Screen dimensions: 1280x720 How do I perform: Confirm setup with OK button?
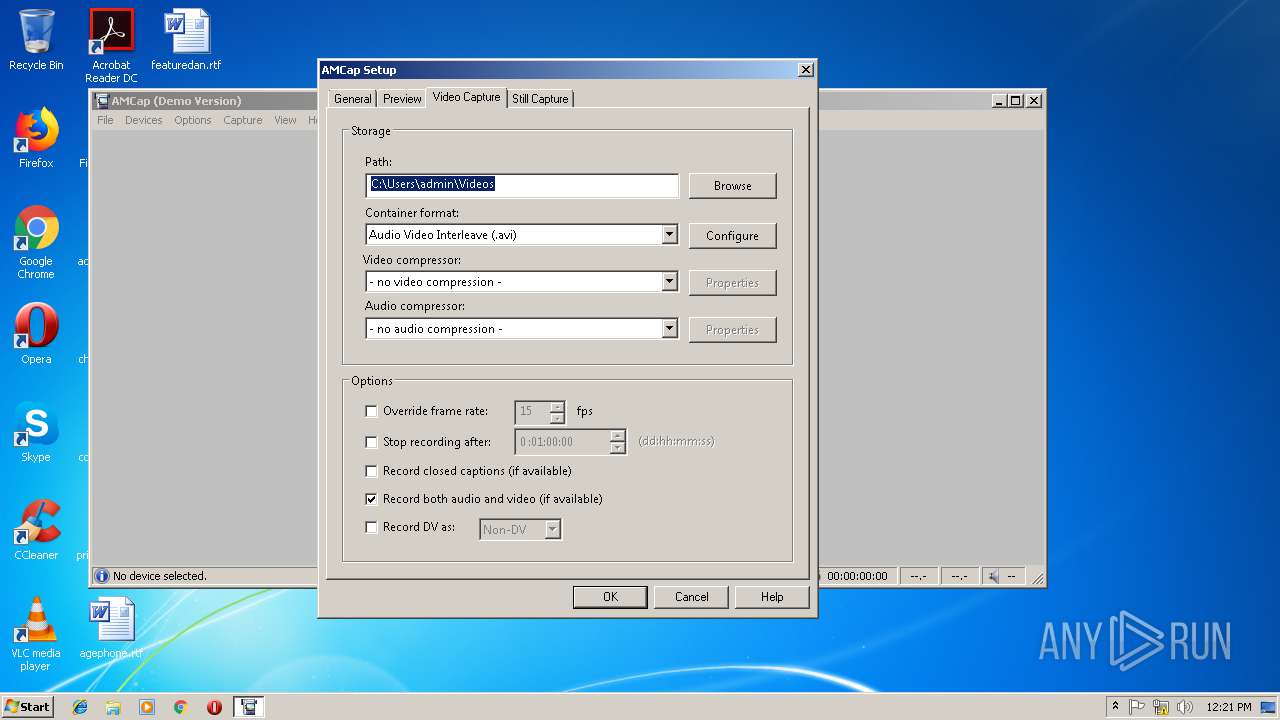pyautogui.click(x=610, y=597)
